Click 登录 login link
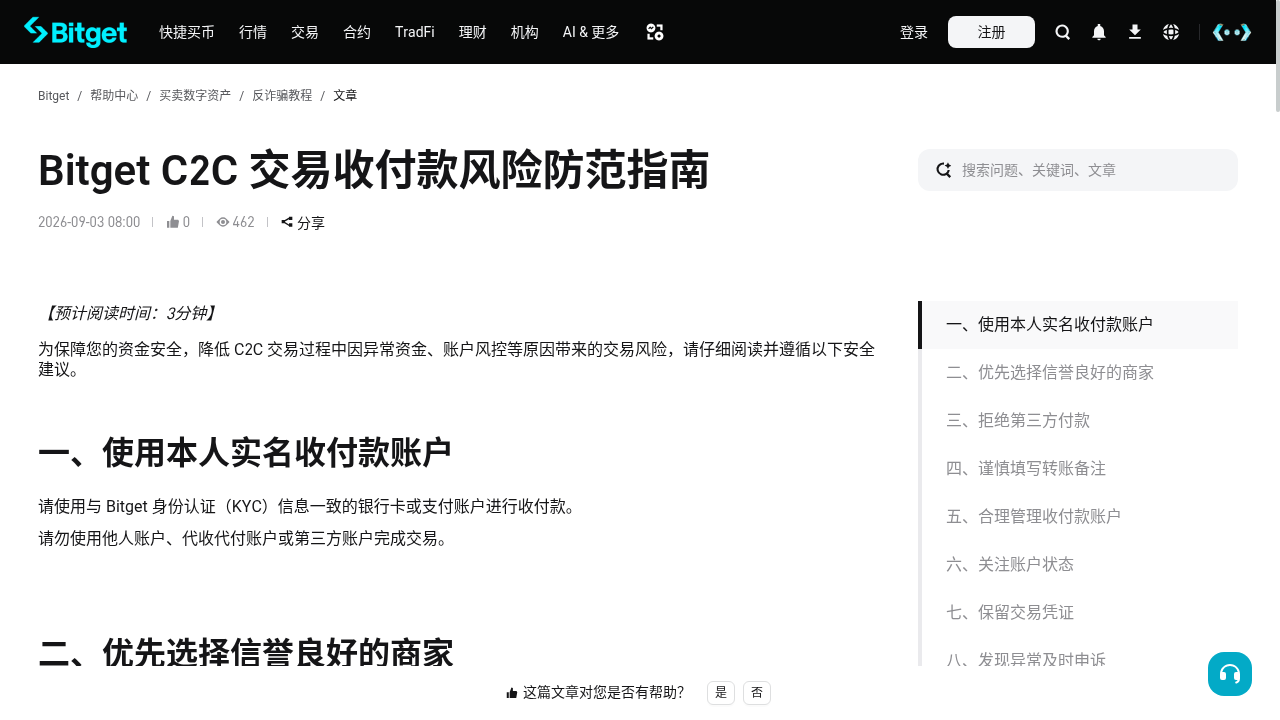The height and width of the screenshot is (720, 1280). click(x=914, y=32)
